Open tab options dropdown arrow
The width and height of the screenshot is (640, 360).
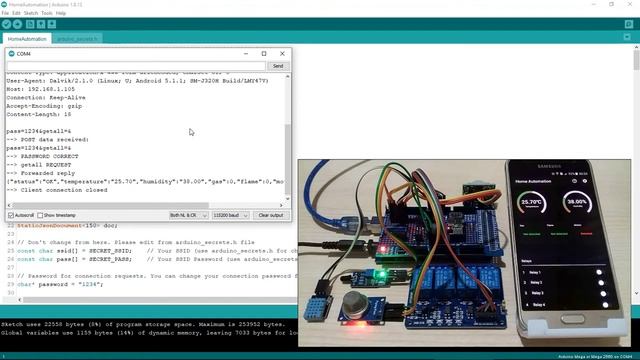click(627, 37)
